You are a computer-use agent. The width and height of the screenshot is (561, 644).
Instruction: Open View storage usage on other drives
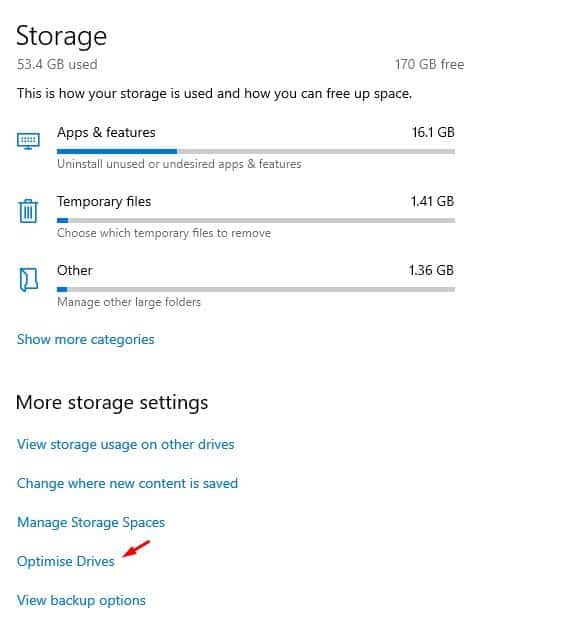pos(125,444)
